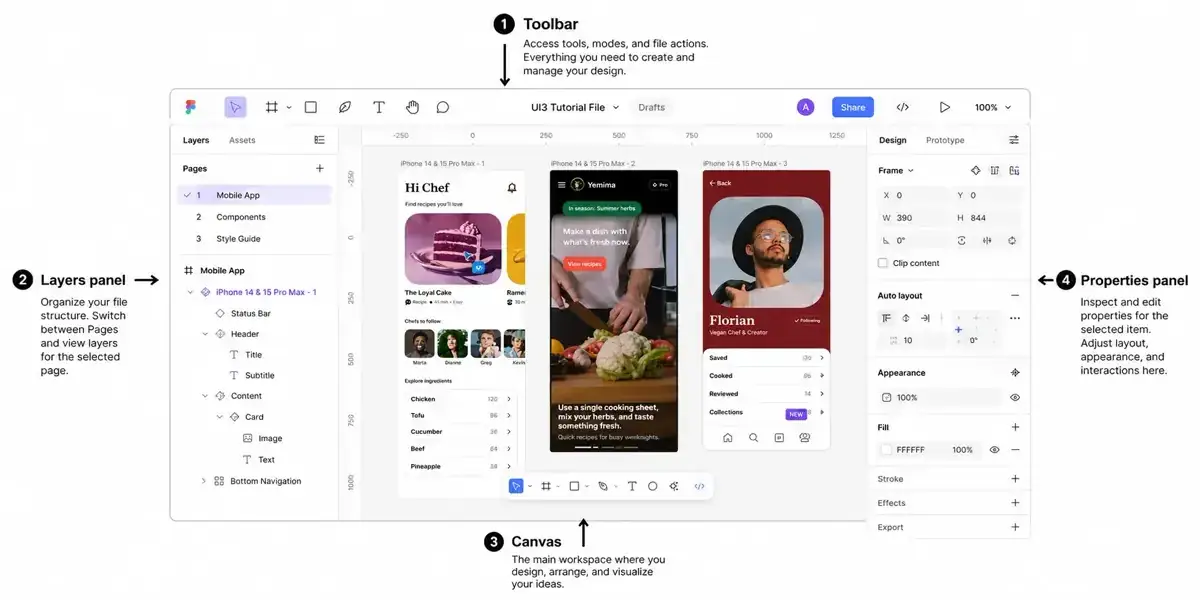
Task: Click the flip horizontal icon
Action: point(987,241)
